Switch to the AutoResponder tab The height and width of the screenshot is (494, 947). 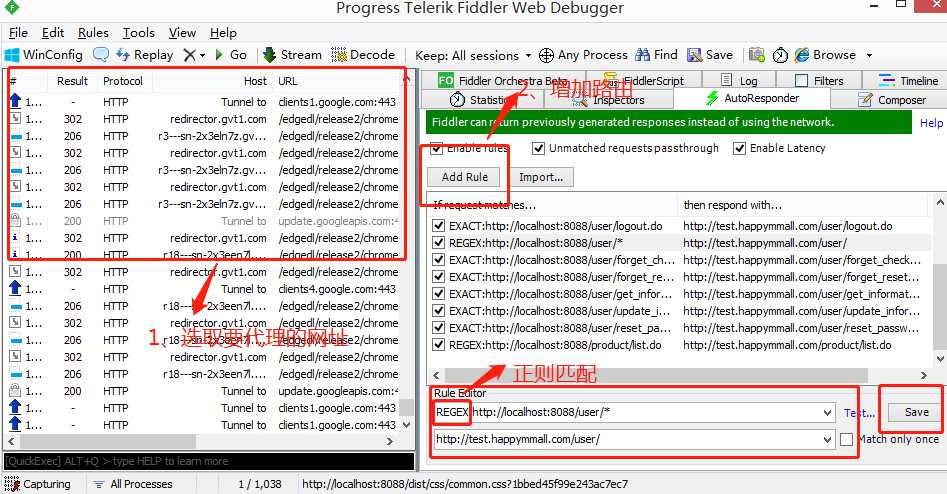click(753, 98)
